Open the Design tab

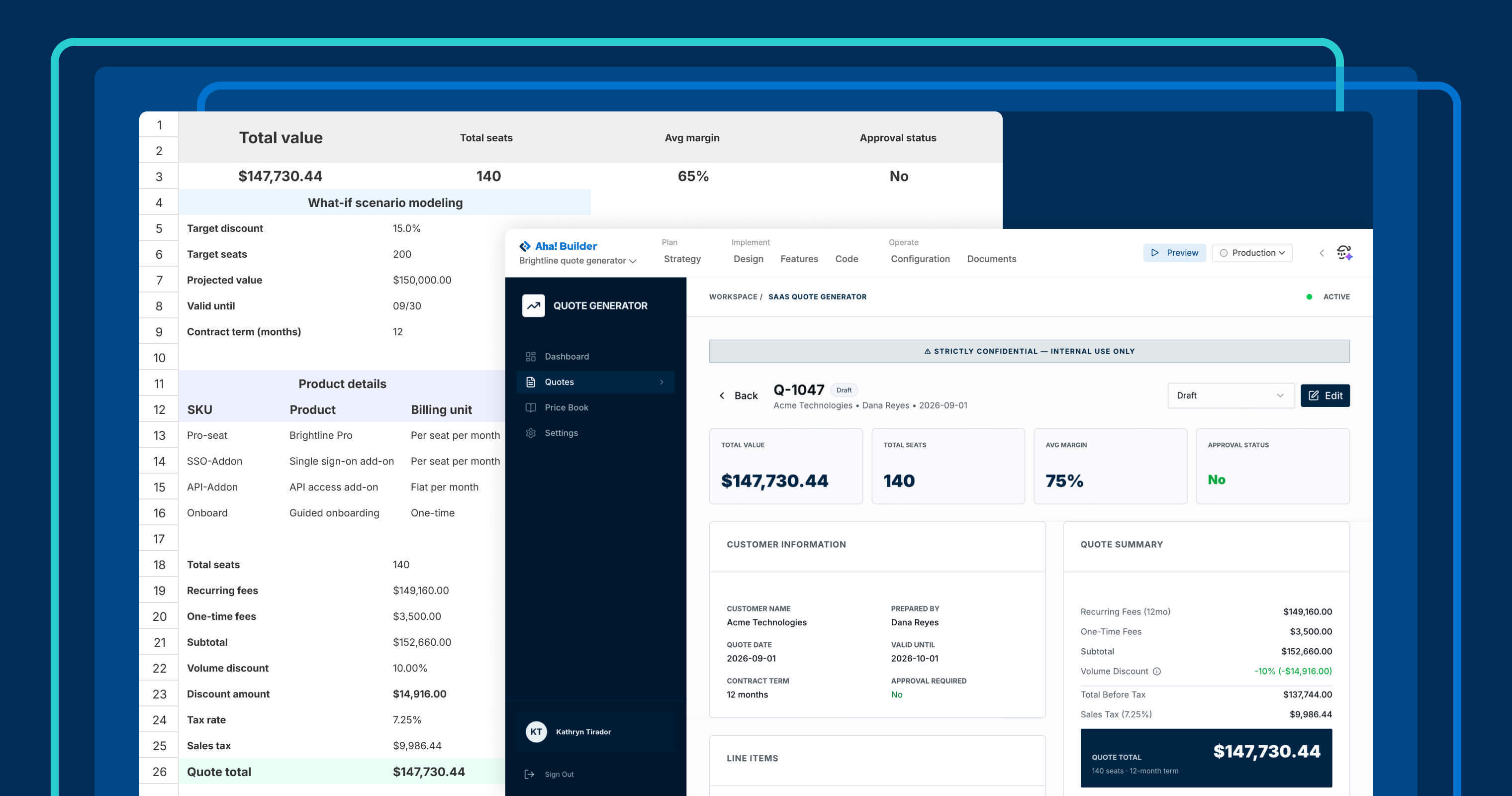pyautogui.click(x=749, y=259)
